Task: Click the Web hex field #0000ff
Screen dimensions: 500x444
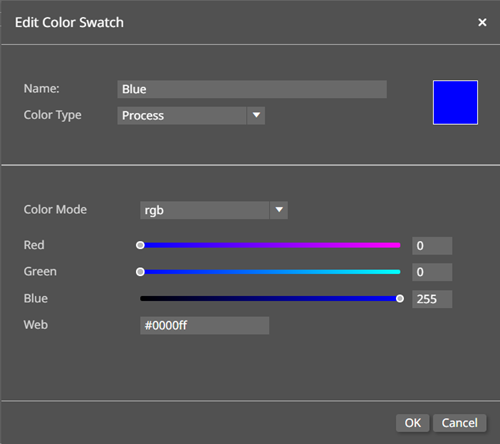Action: (x=204, y=325)
